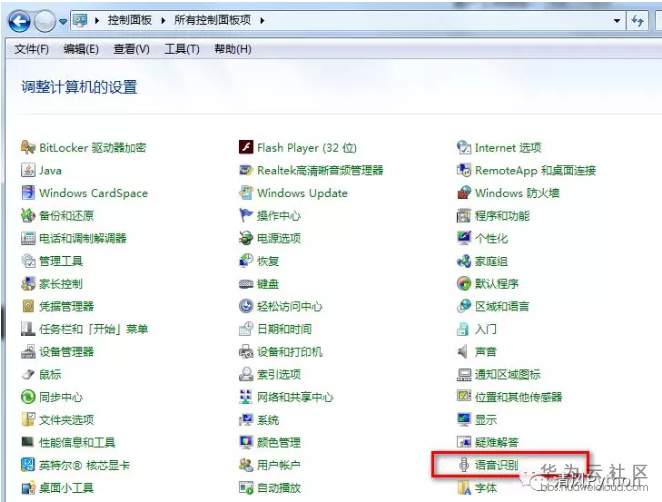Open 电源选项 icon

pyautogui.click(x=246, y=238)
